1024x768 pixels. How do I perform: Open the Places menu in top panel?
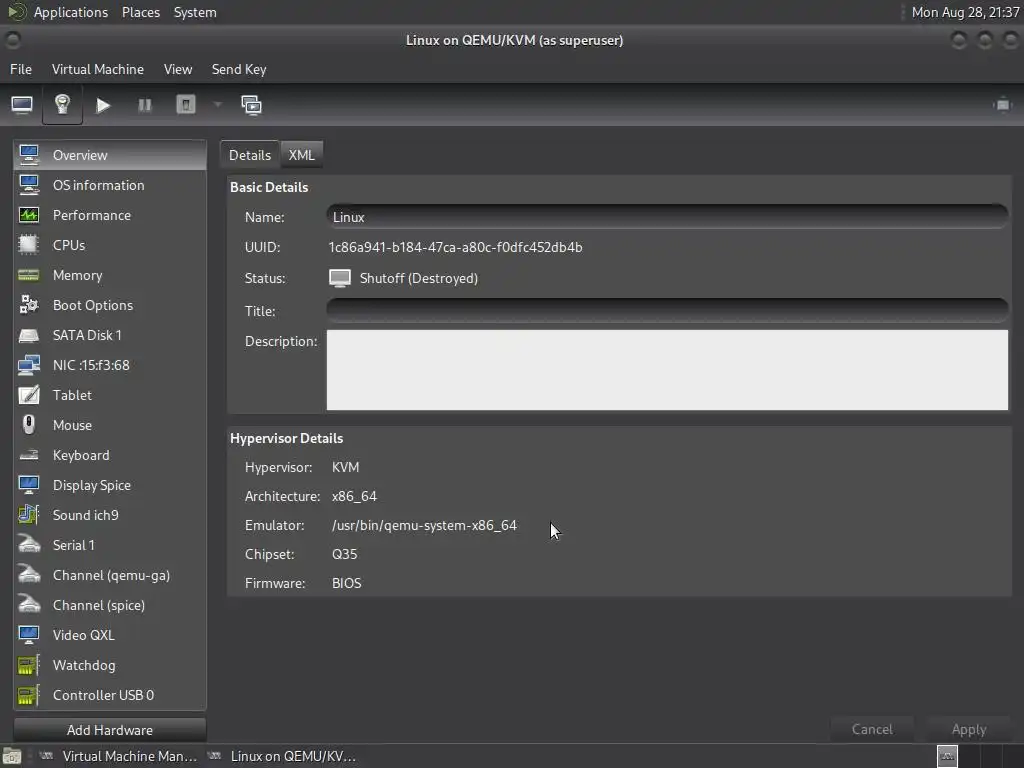tap(140, 12)
